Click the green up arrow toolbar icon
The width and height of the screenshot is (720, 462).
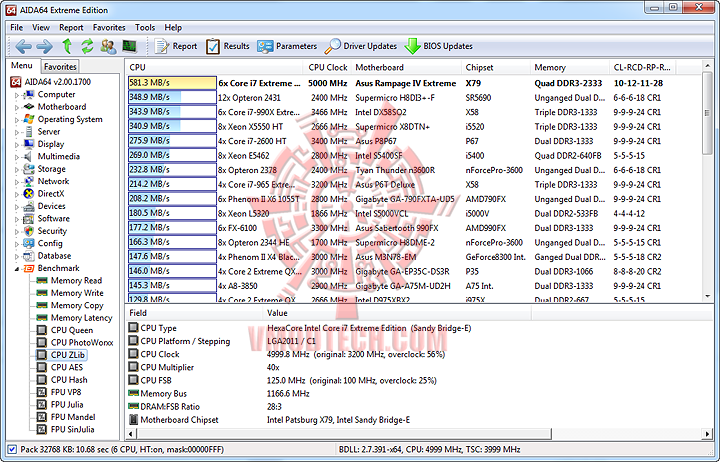point(67,46)
